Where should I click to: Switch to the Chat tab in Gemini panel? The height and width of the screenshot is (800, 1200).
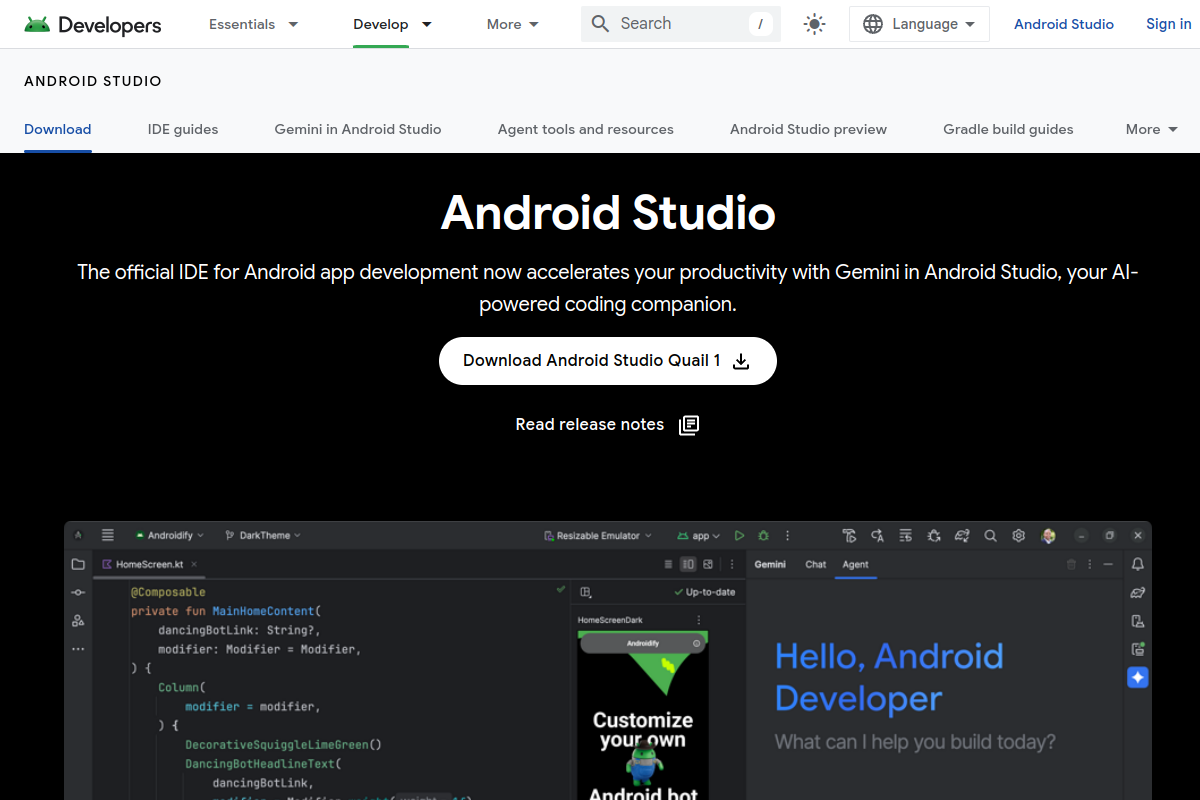(816, 564)
